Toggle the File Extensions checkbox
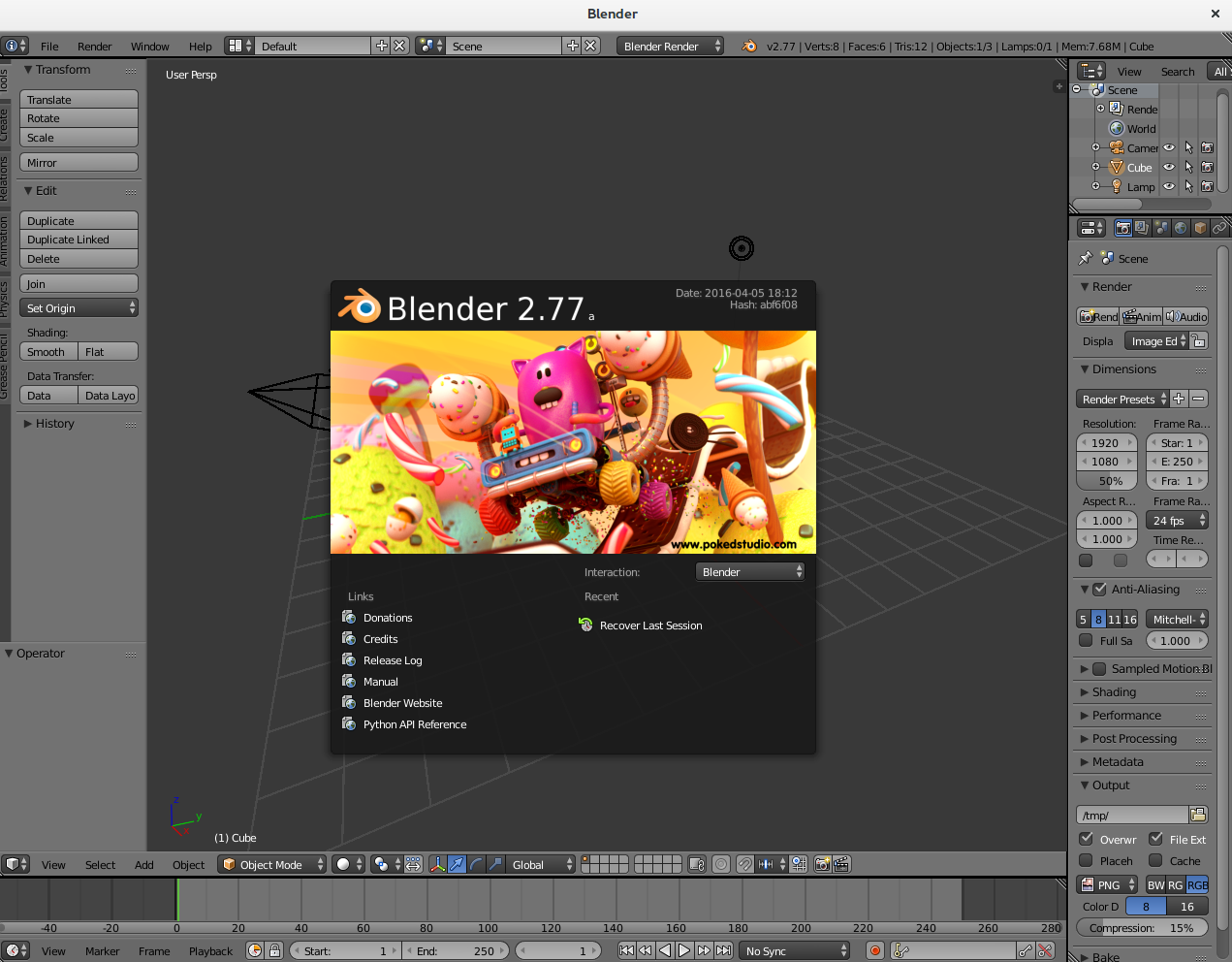1232x962 pixels. (x=1155, y=839)
